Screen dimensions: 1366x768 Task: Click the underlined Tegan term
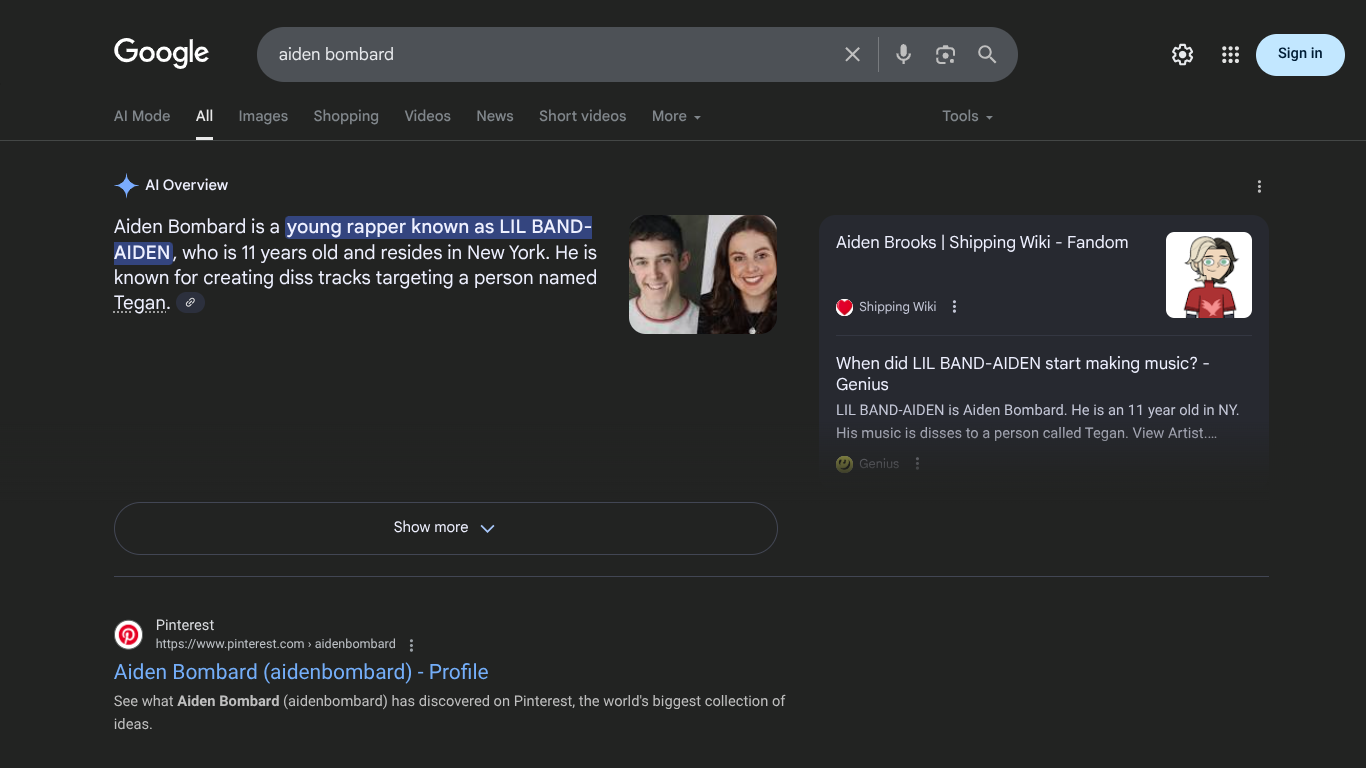pyautogui.click(x=140, y=303)
